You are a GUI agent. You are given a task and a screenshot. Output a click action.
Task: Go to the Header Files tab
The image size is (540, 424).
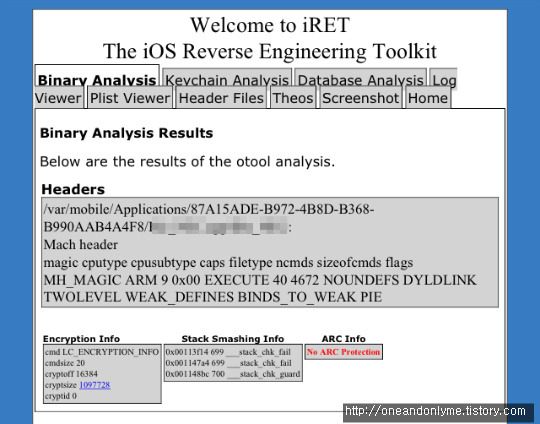(221, 98)
